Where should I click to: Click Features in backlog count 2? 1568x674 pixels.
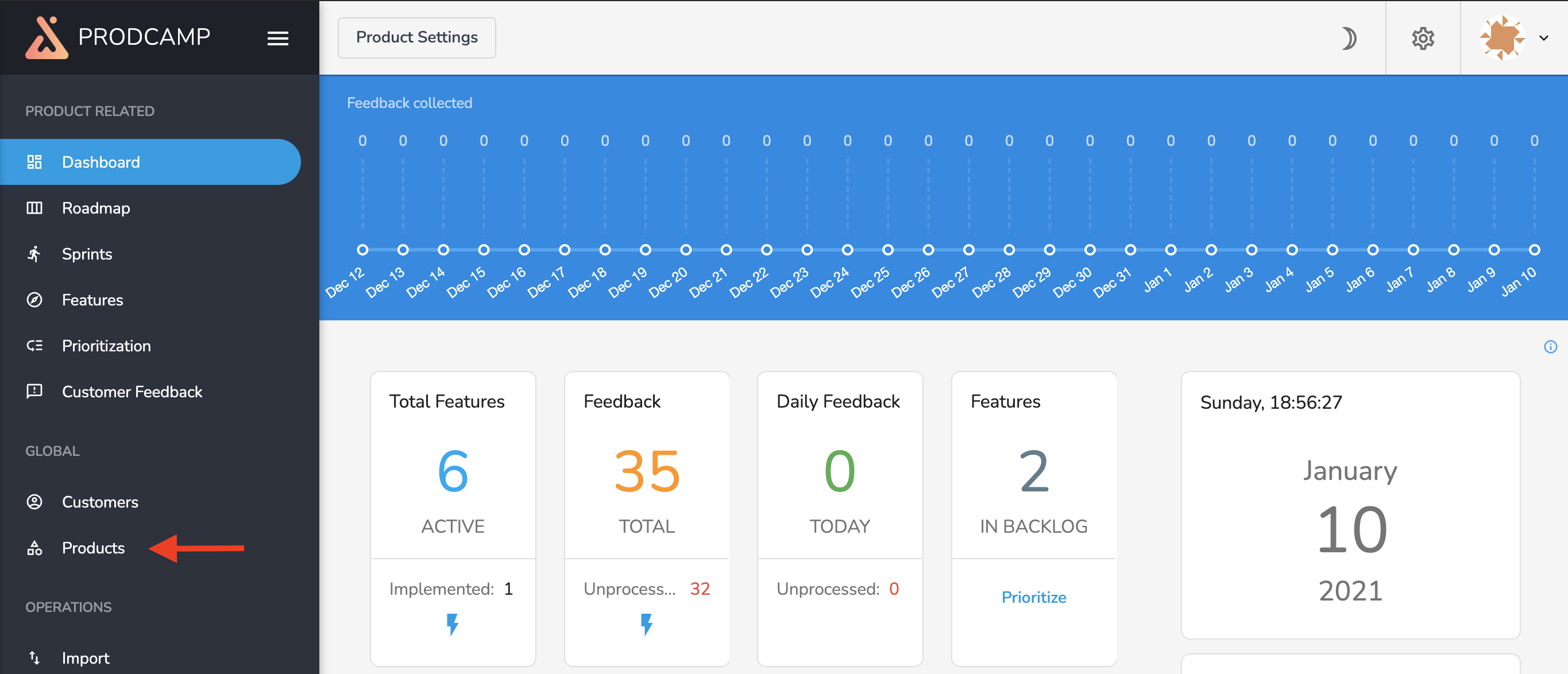(x=1034, y=471)
